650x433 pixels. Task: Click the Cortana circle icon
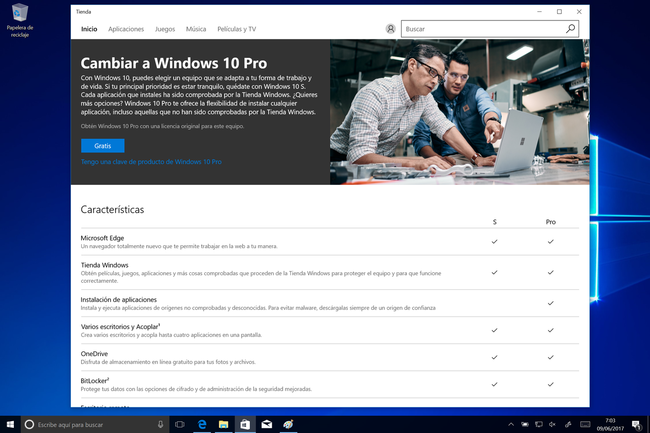click(x=29, y=424)
